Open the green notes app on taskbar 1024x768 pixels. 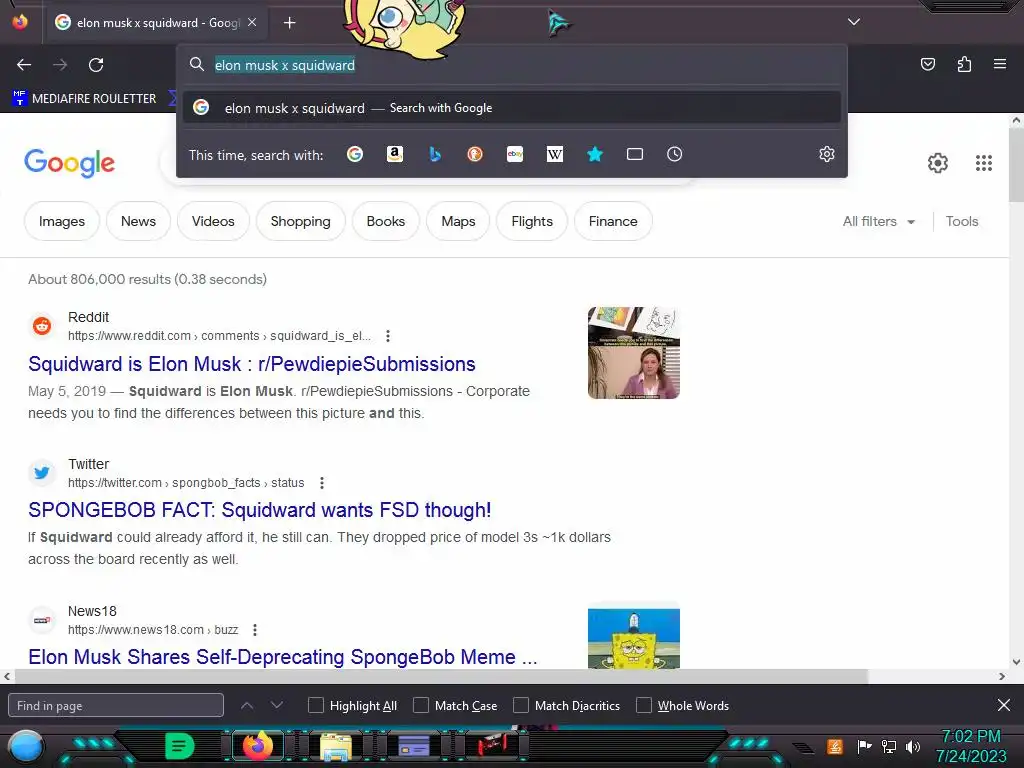pos(180,746)
